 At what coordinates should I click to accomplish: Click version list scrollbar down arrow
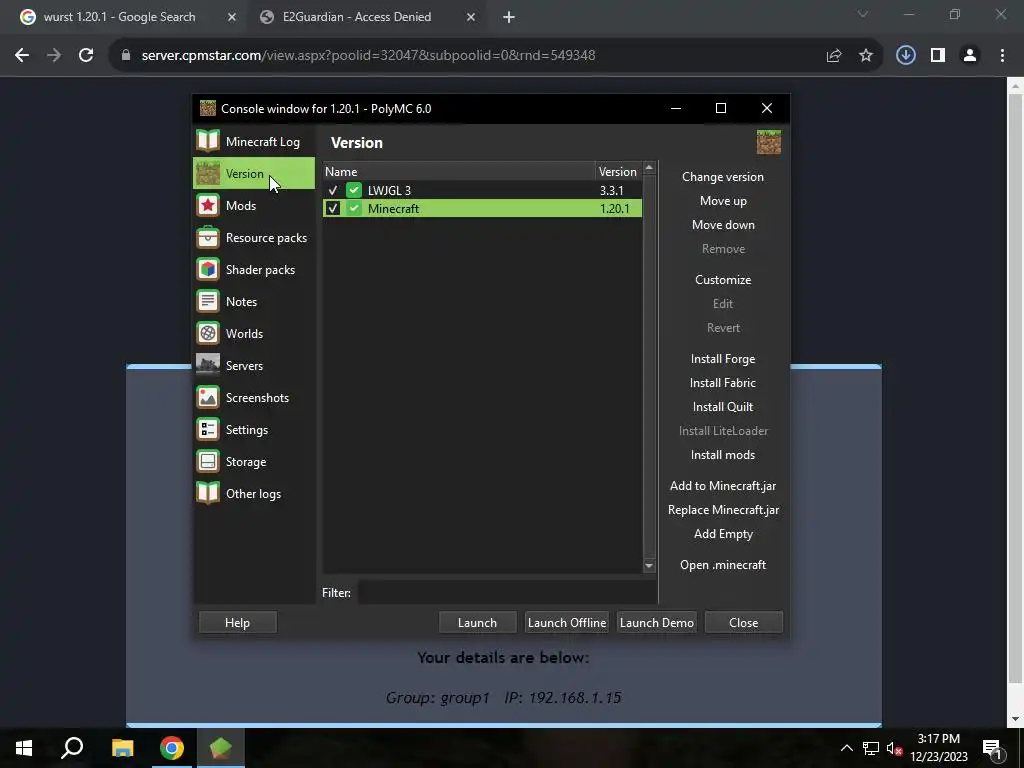649,566
